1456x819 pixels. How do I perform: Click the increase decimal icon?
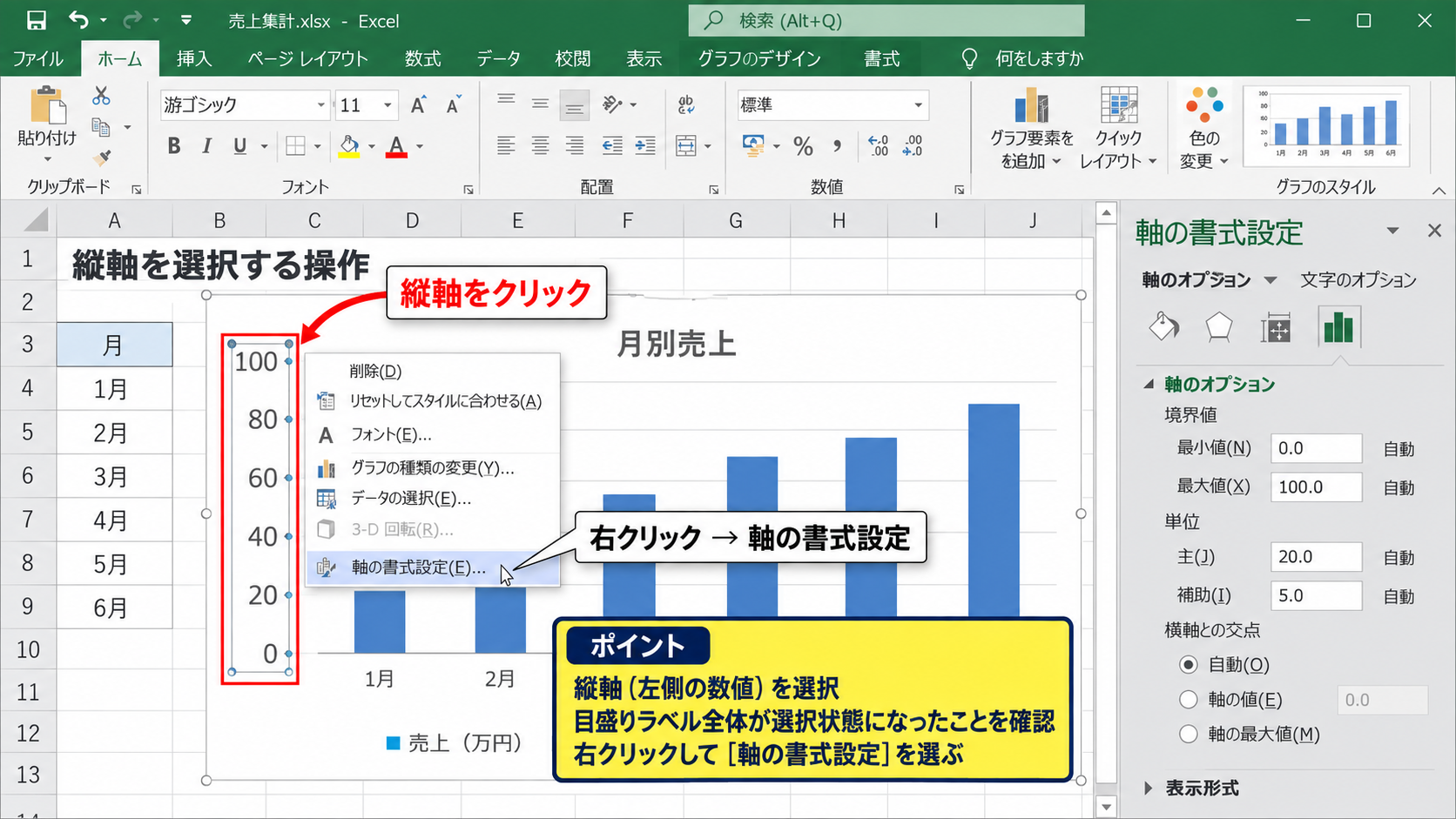(x=878, y=146)
